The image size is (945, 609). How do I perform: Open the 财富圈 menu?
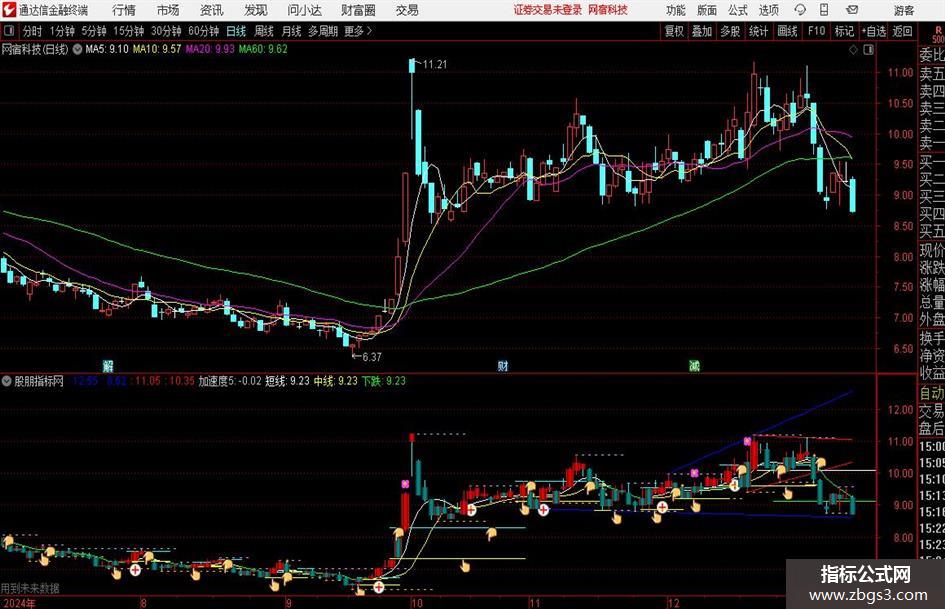pyautogui.click(x=358, y=10)
